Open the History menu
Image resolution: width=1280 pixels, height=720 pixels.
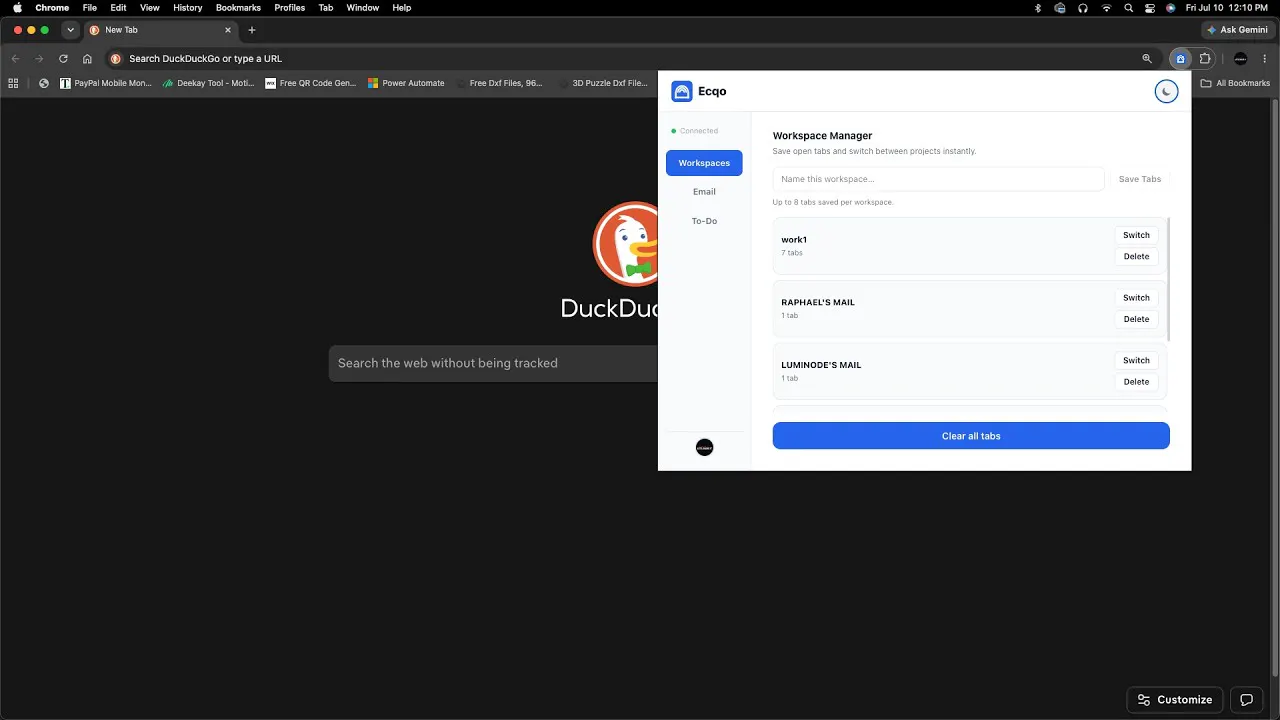187,8
